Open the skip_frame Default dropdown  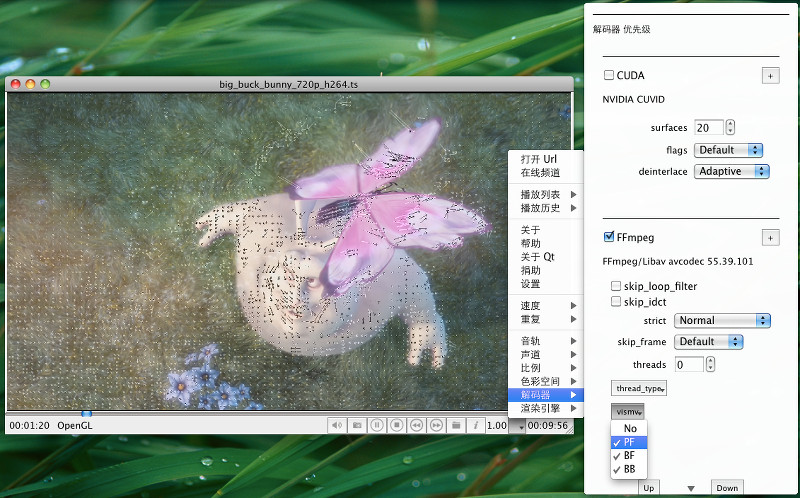[708, 342]
